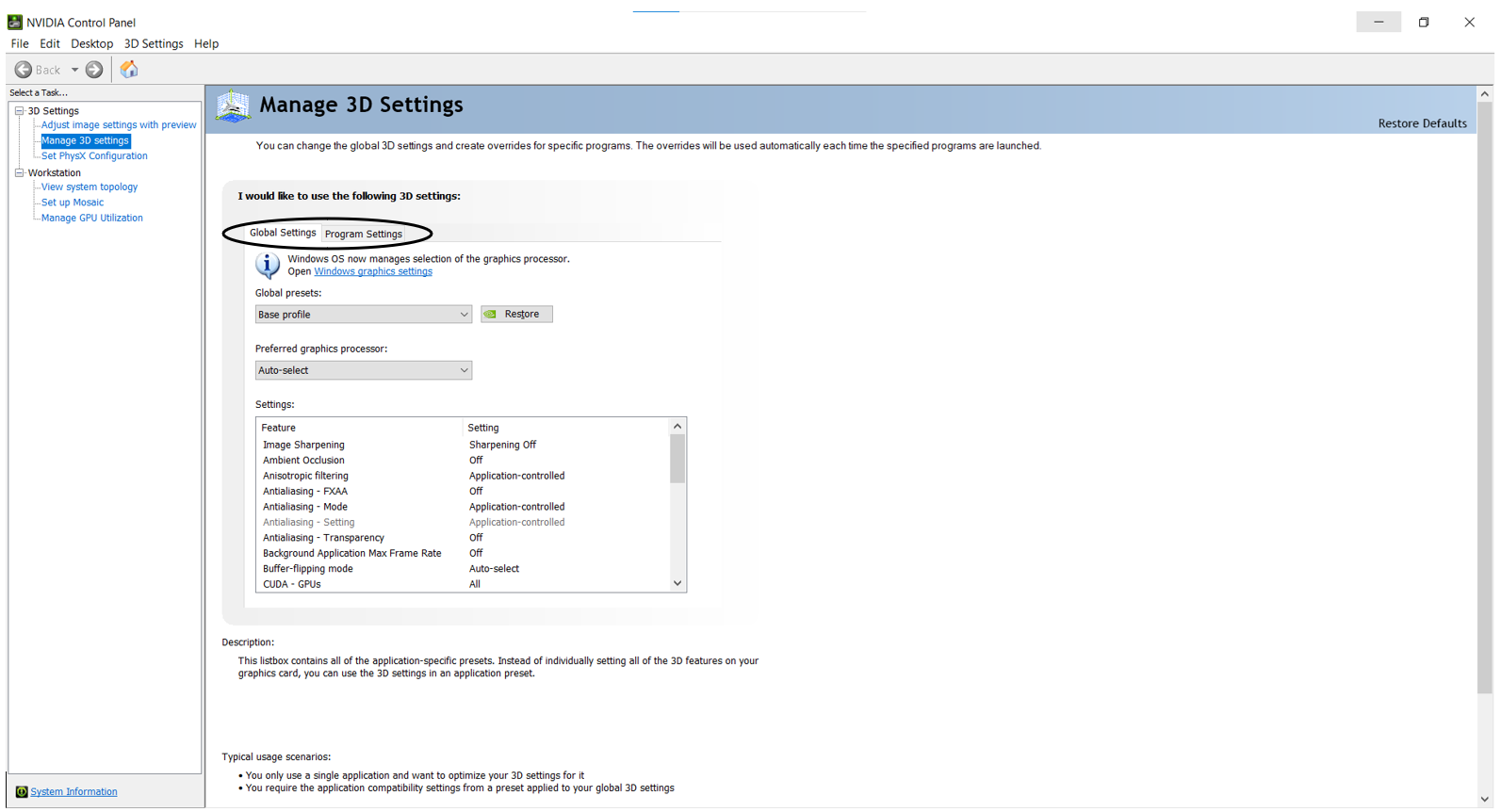
Task: Collapse the 3D Settings tree node
Action: (19, 111)
